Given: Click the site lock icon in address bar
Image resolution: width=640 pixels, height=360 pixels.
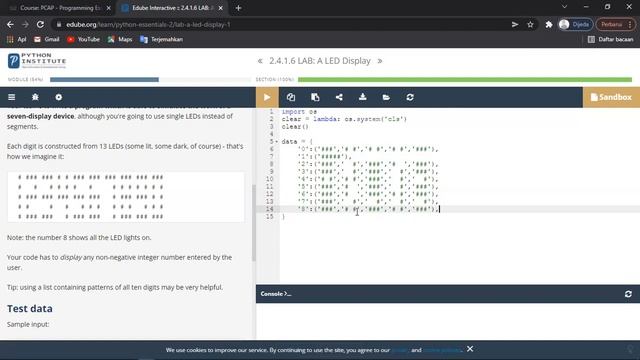Looking at the screenshot, I should tap(59, 24).
